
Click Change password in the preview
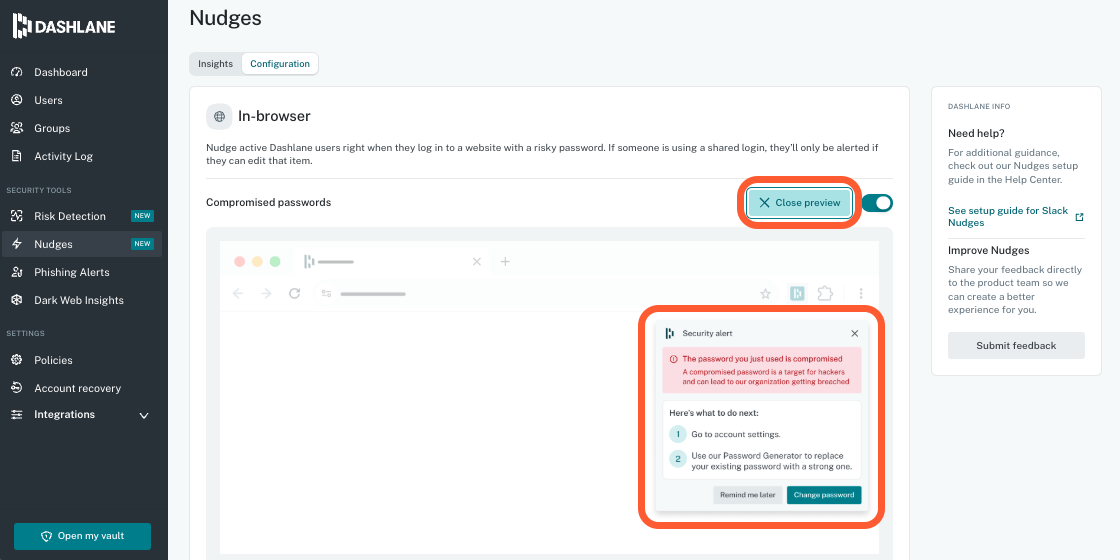[x=824, y=495]
